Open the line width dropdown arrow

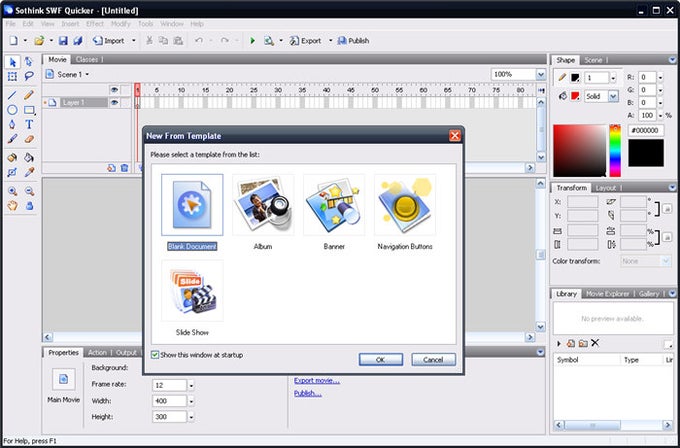(x=613, y=78)
